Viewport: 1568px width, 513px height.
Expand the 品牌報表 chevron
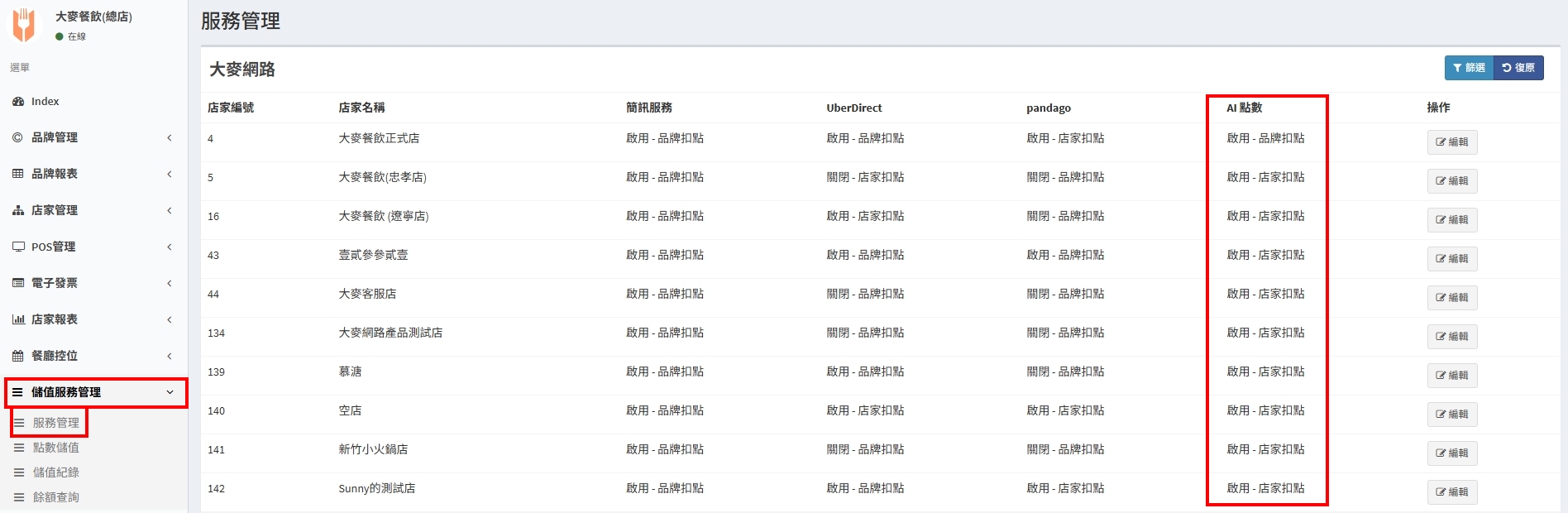[x=170, y=174]
